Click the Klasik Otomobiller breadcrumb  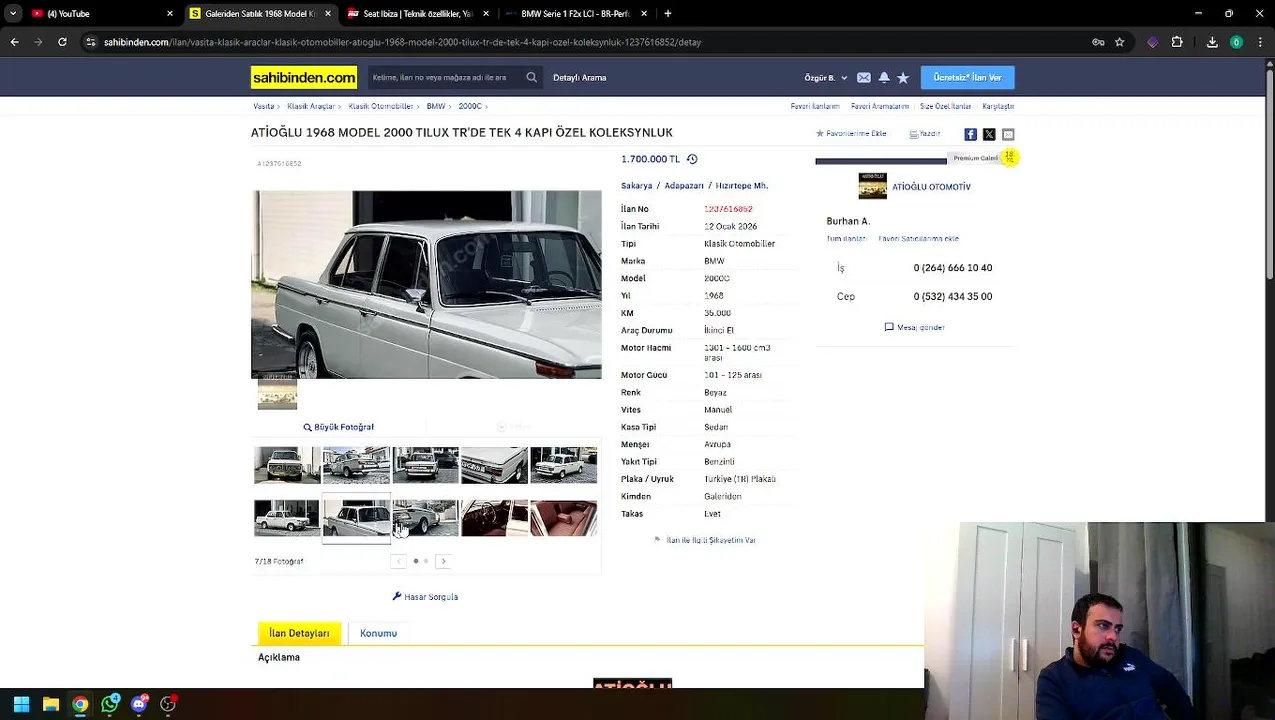coord(381,106)
